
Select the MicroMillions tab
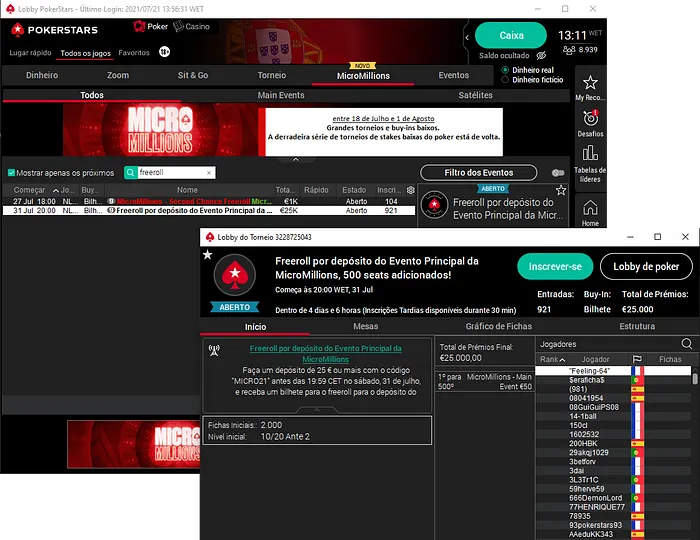point(363,75)
